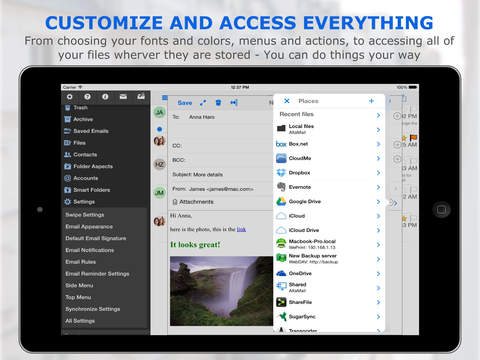Open CloudMe storage
The height and width of the screenshot is (360, 480).
point(329,158)
